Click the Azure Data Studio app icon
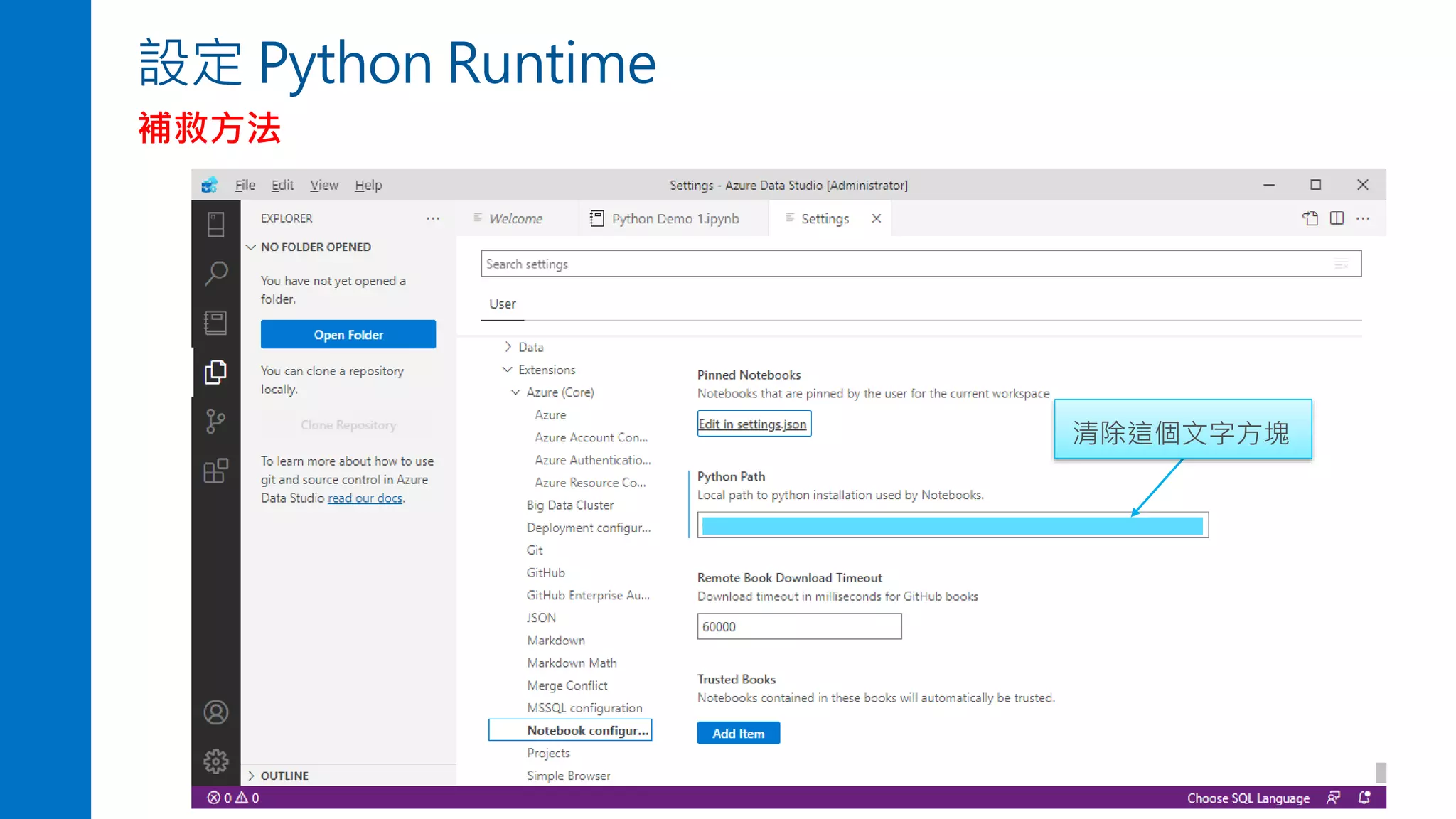The height and width of the screenshot is (819, 1456). coord(210,185)
